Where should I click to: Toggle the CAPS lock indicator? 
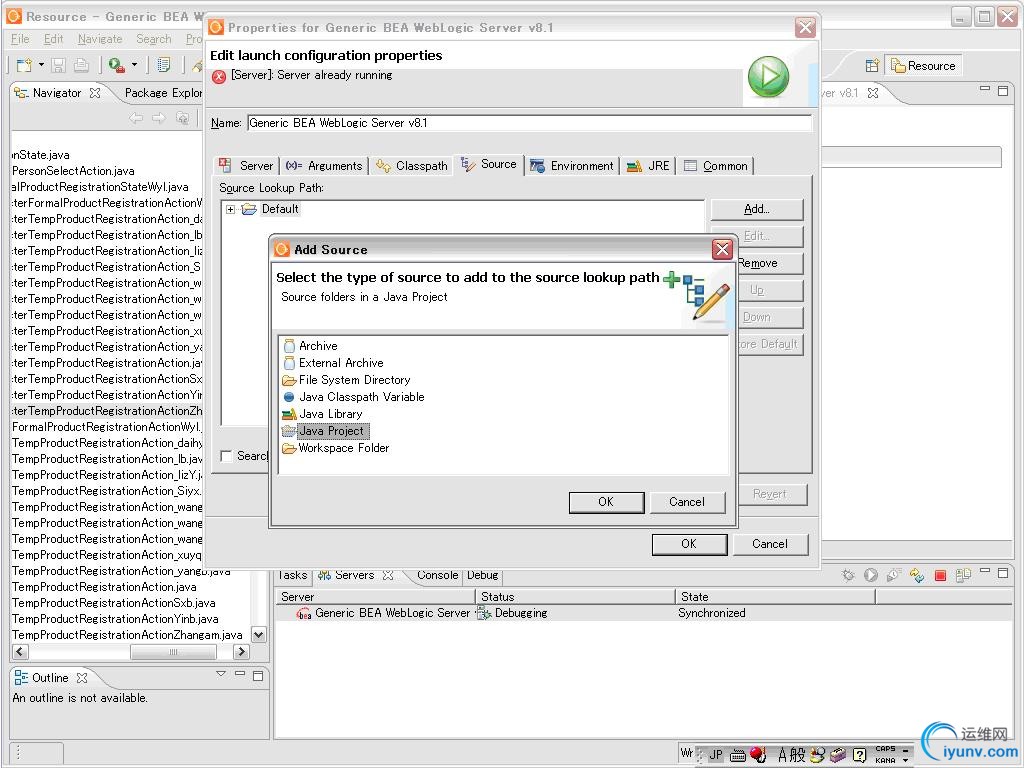(886, 749)
